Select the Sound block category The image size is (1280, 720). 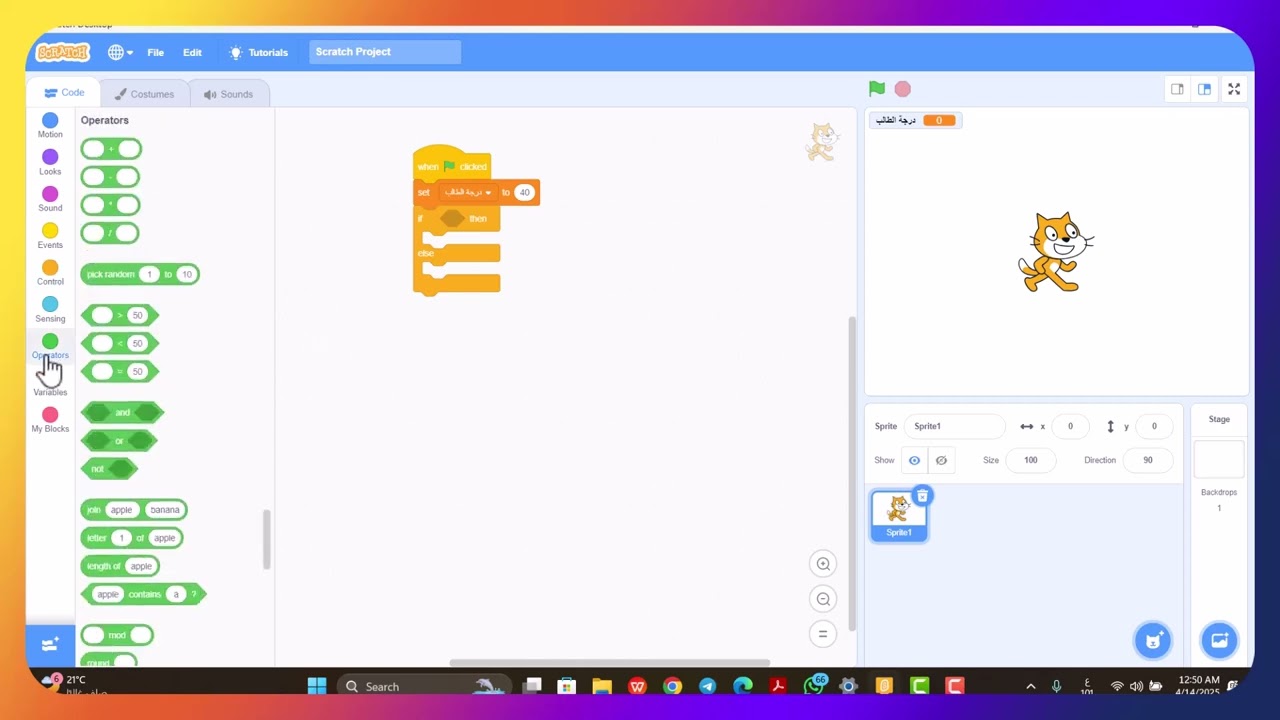[50, 200]
